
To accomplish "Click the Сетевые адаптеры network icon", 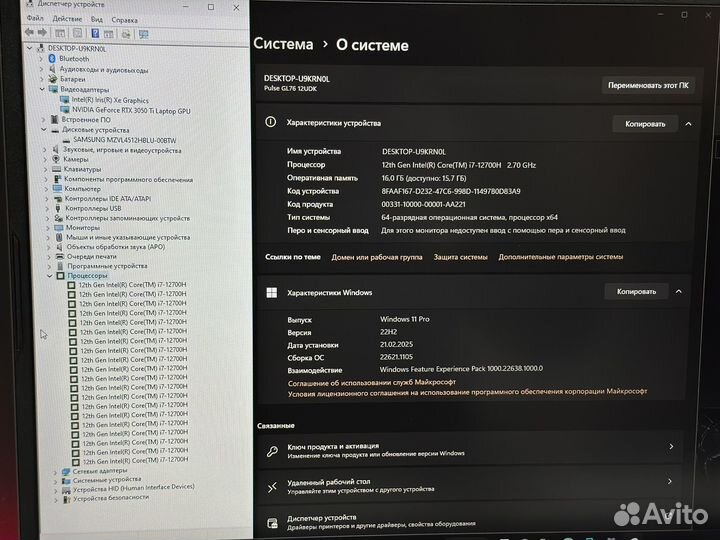I will (x=66, y=471).
